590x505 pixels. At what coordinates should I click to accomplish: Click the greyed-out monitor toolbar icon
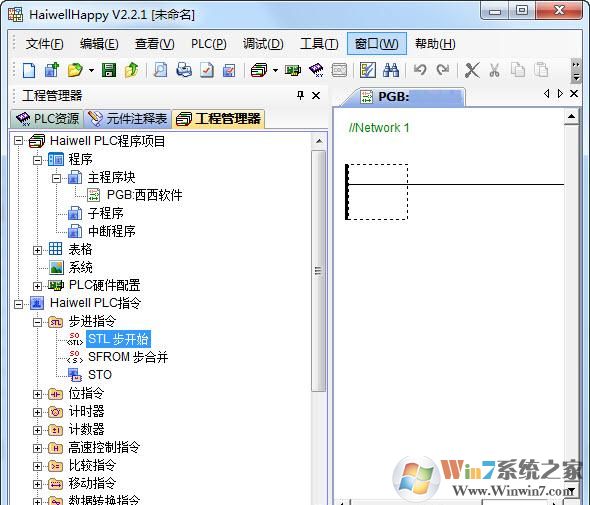coord(339,70)
